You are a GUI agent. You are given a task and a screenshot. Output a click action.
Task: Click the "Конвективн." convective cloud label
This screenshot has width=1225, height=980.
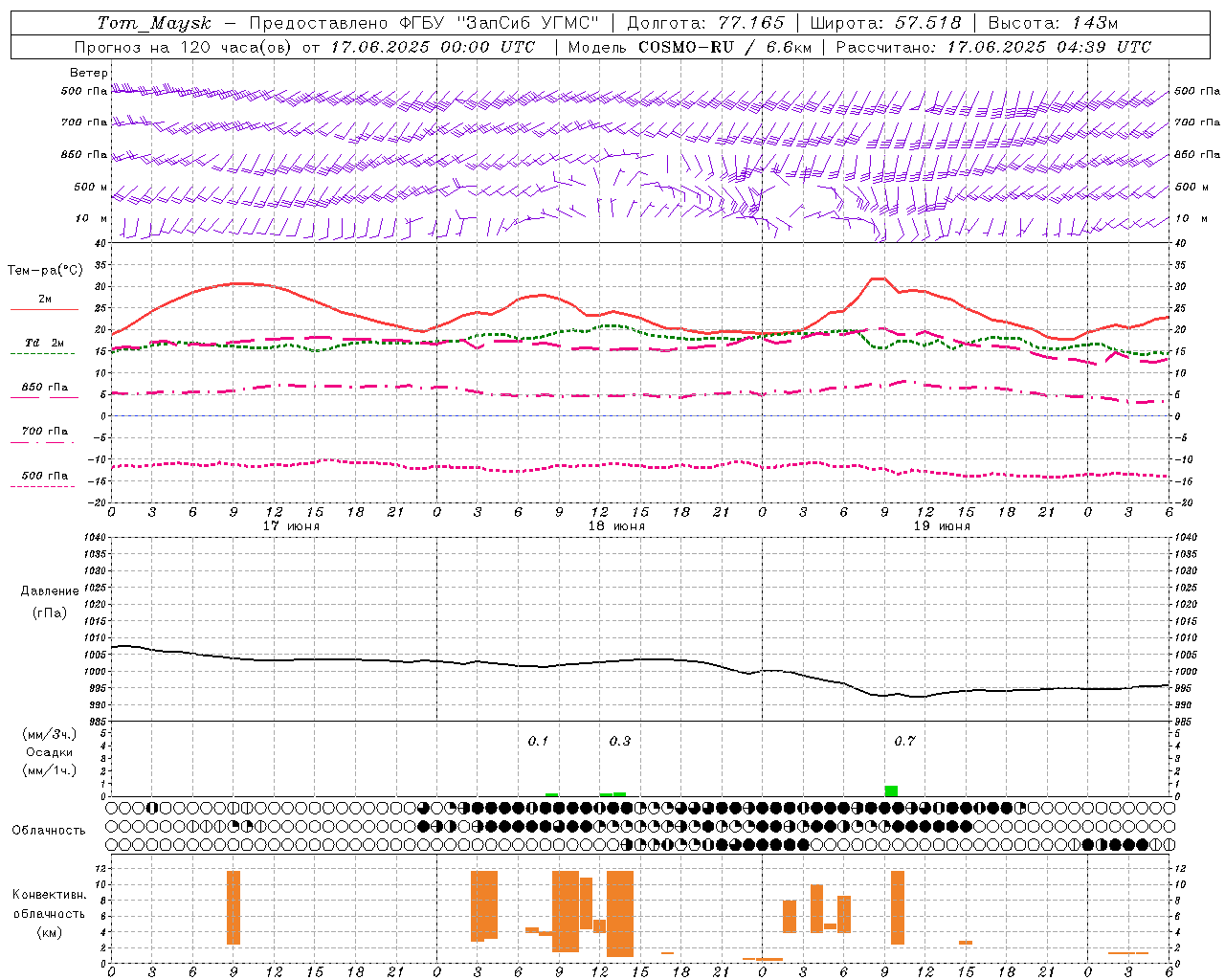[x=50, y=895]
